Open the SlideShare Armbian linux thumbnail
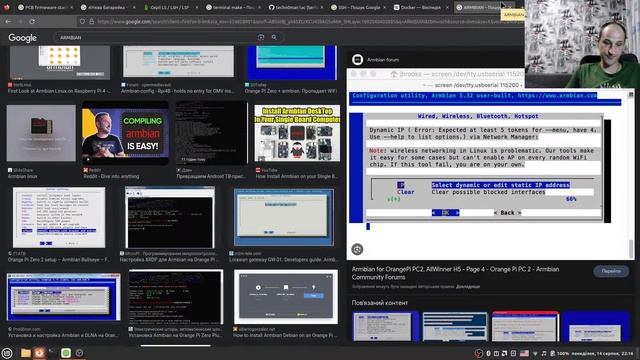This screenshot has width=640, height=360. coord(41,133)
